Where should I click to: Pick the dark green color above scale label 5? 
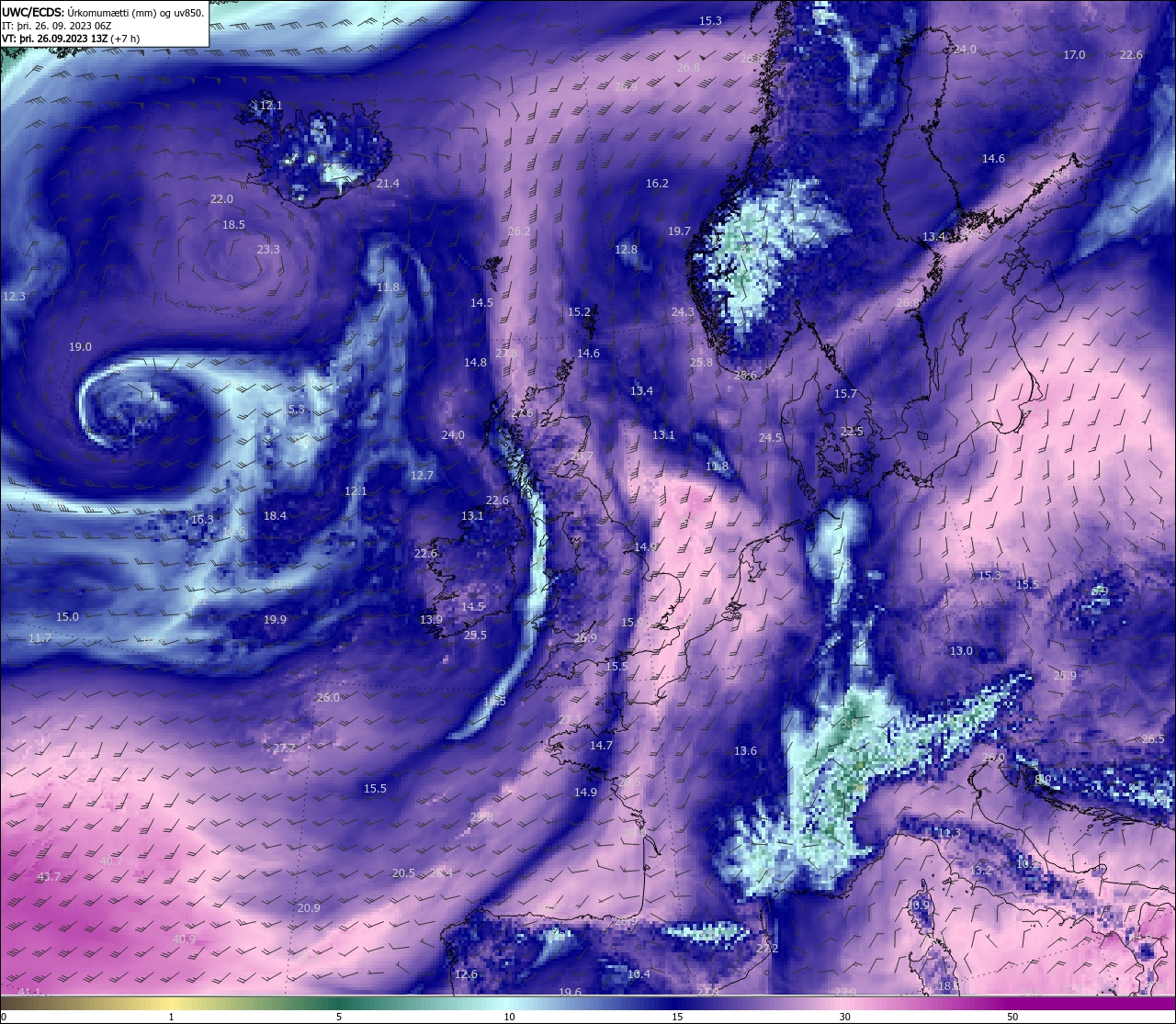(x=339, y=1003)
